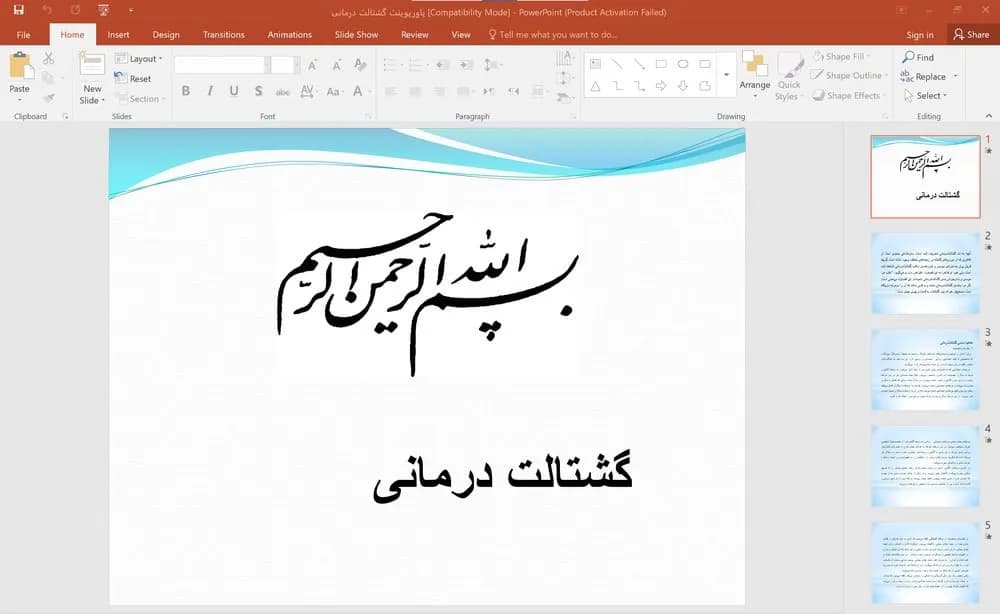Select the Oval shape in gallery
The width and height of the screenshot is (1000, 614).
click(x=683, y=64)
